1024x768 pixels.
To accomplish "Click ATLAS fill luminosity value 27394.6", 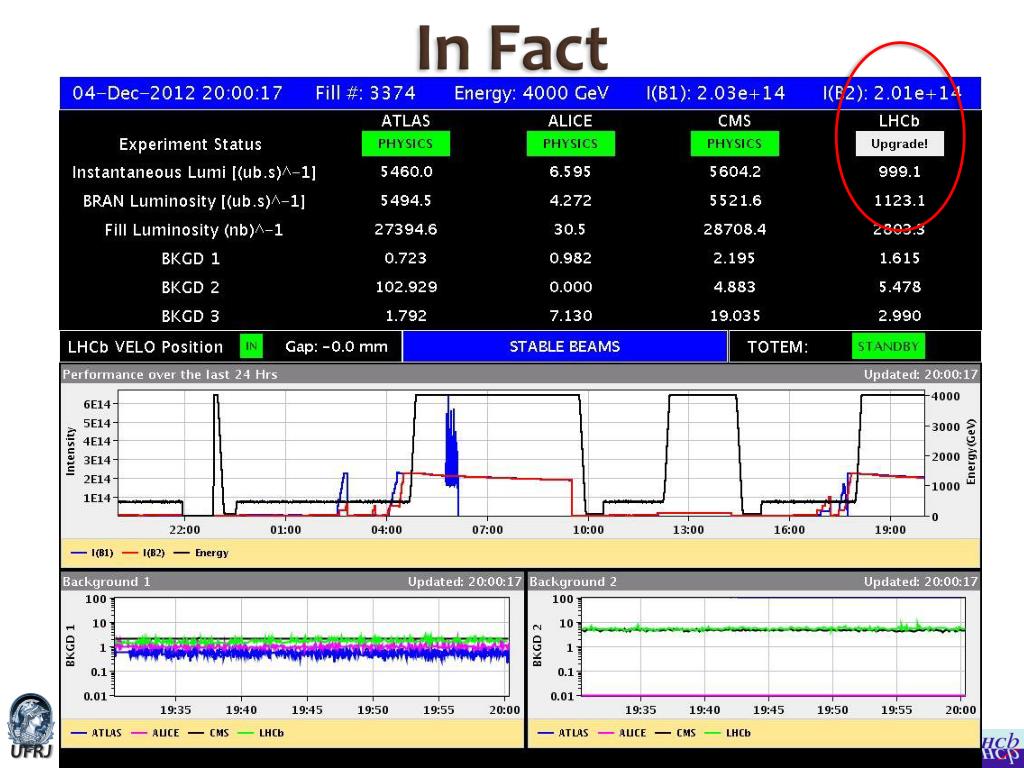I will [406, 229].
